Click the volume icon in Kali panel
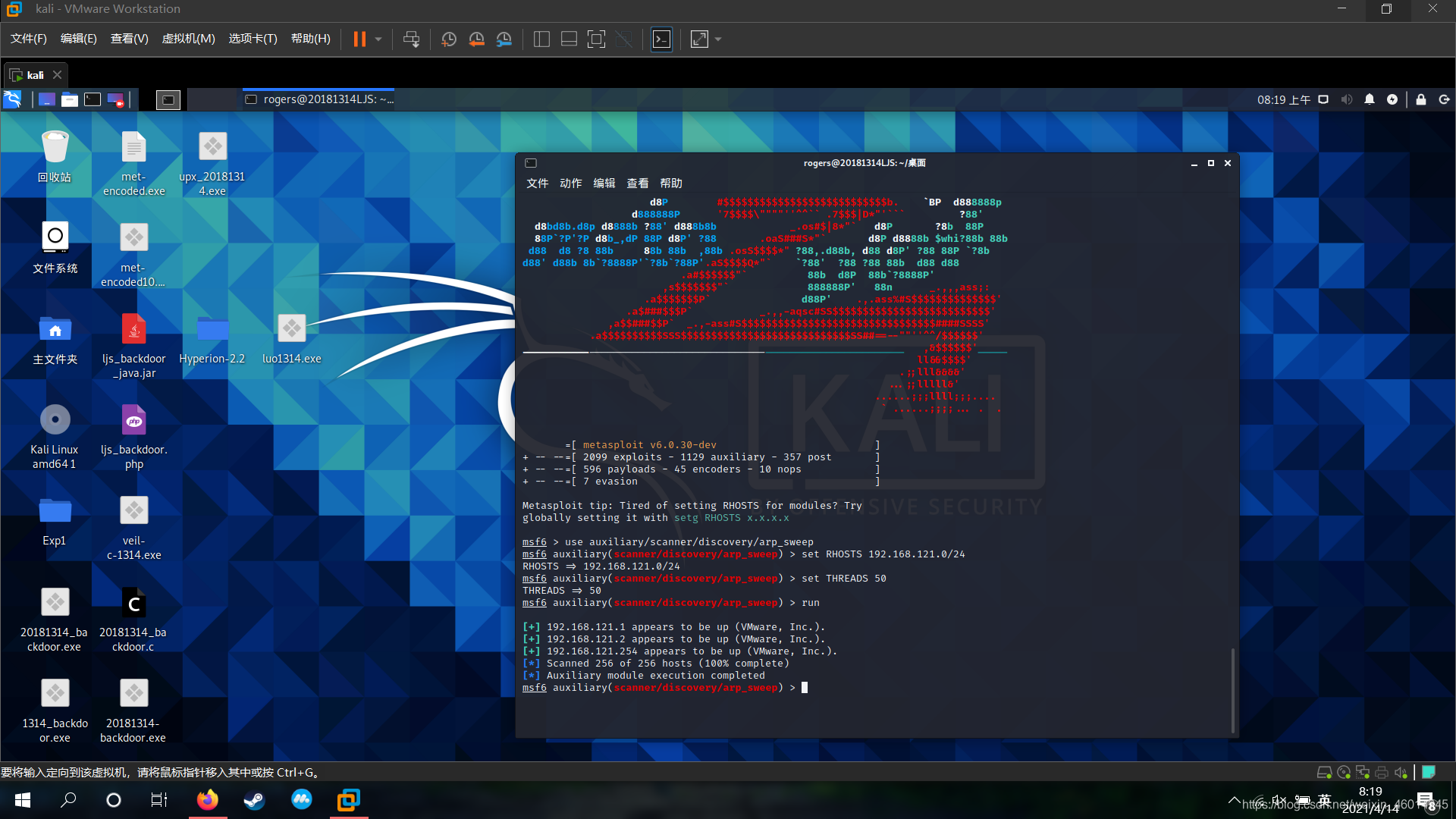 click(x=1347, y=99)
